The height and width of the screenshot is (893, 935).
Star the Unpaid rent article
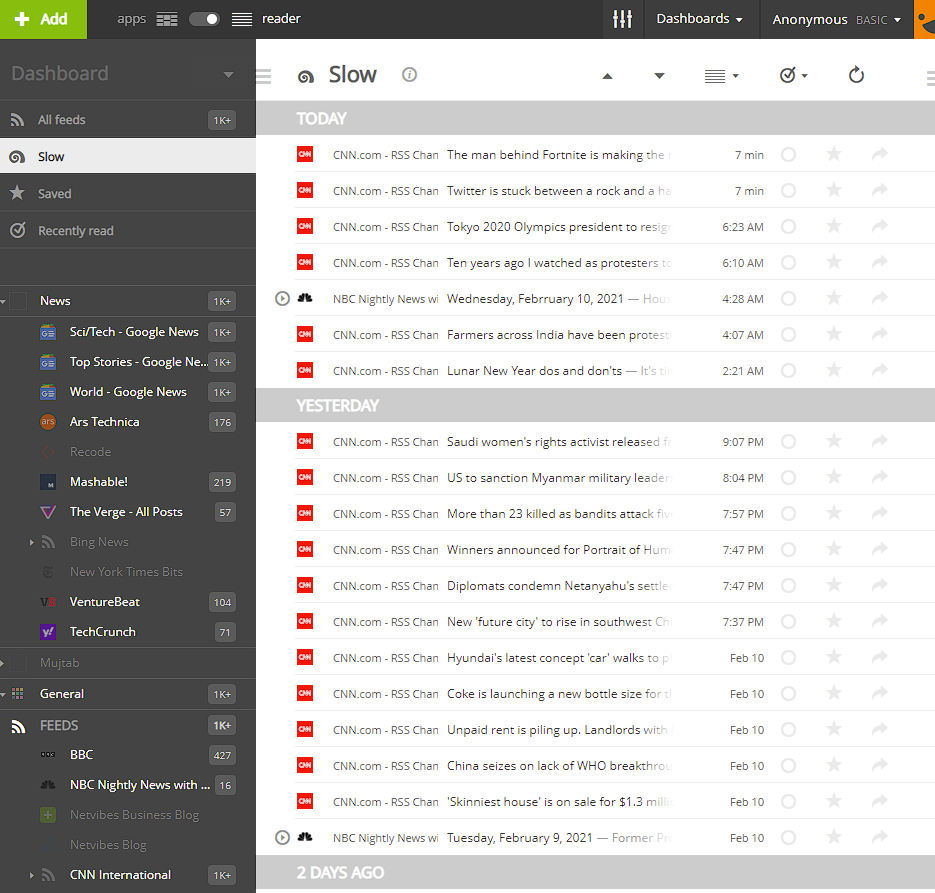[x=834, y=730]
